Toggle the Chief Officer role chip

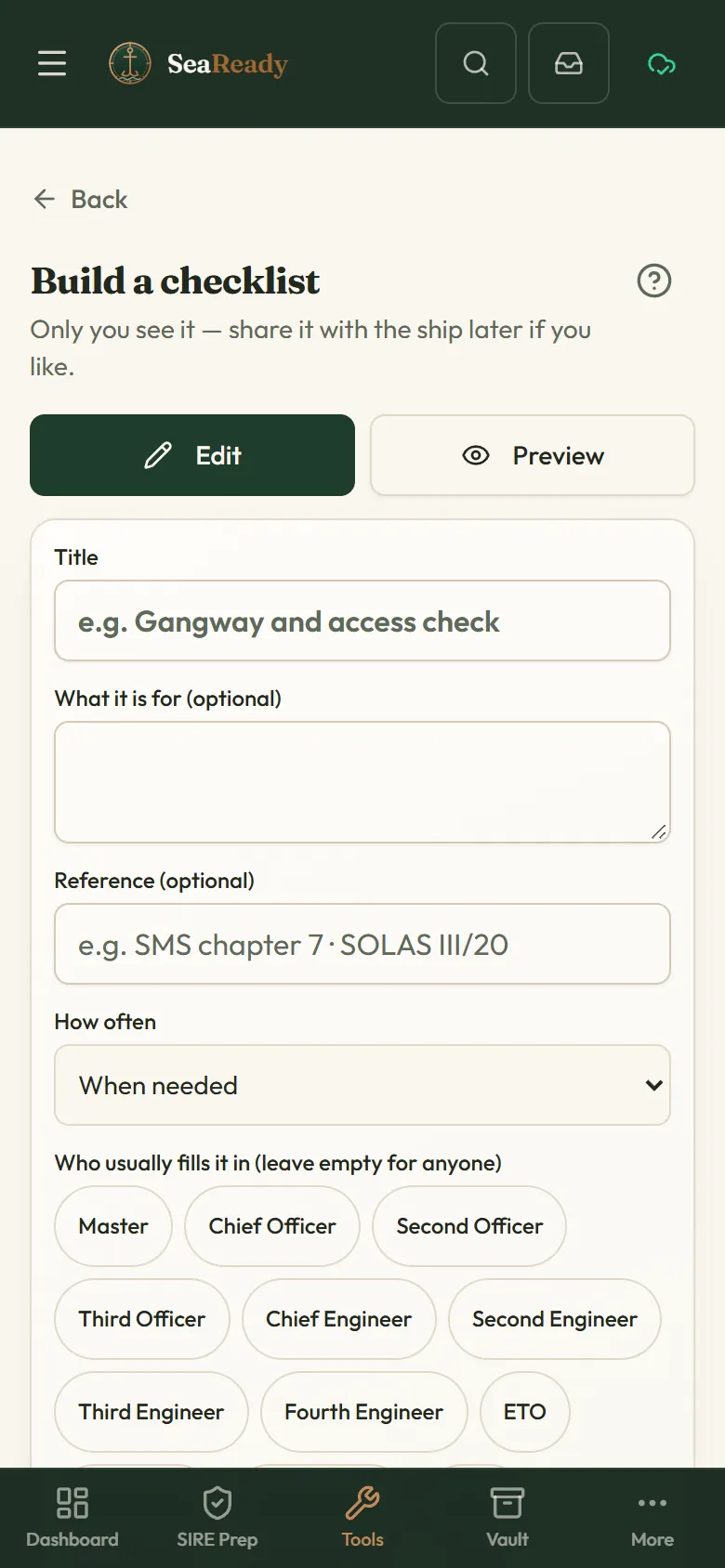coord(272,1226)
